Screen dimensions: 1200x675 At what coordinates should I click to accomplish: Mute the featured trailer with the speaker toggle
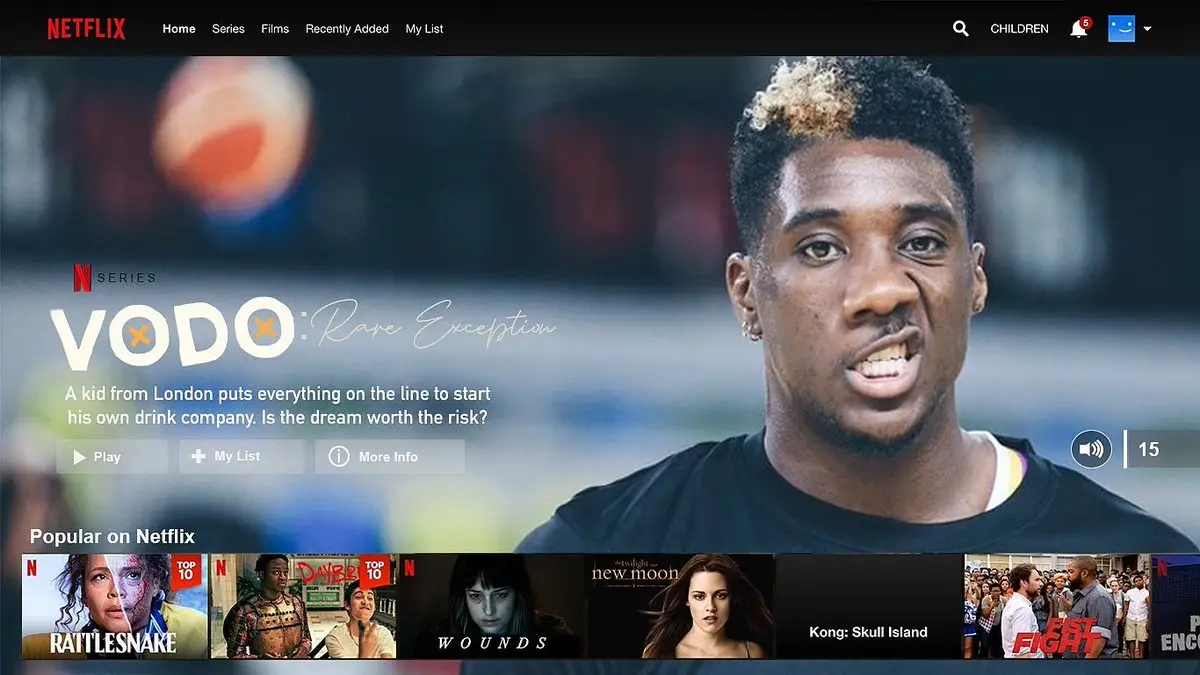(1091, 449)
